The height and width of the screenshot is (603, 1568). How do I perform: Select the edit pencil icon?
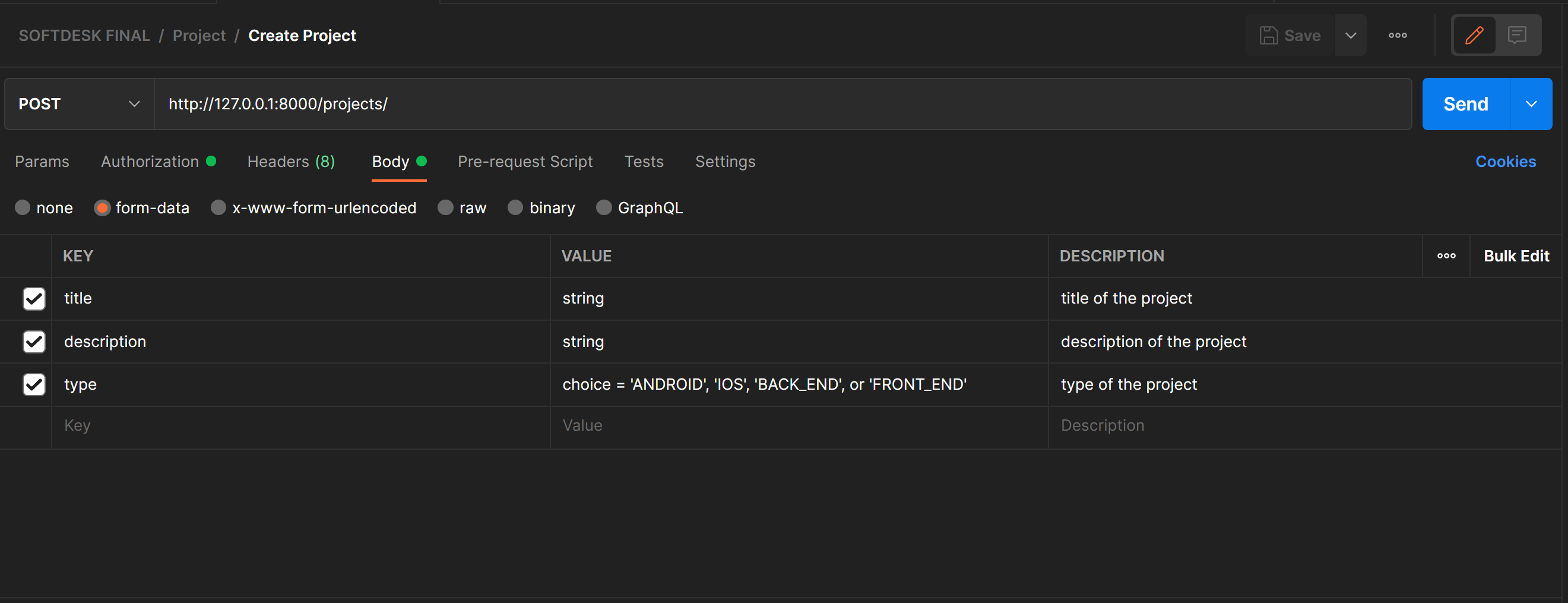(x=1475, y=34)
